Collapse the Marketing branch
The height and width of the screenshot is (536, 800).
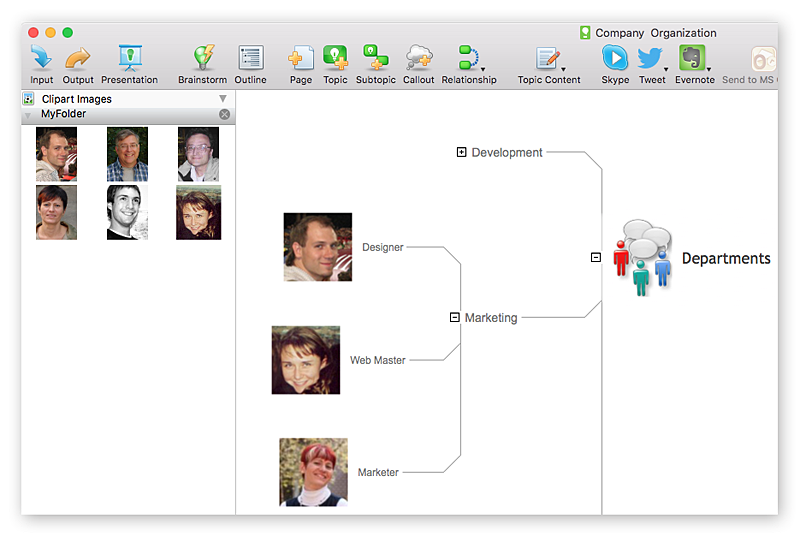click(x=455, y=317)
